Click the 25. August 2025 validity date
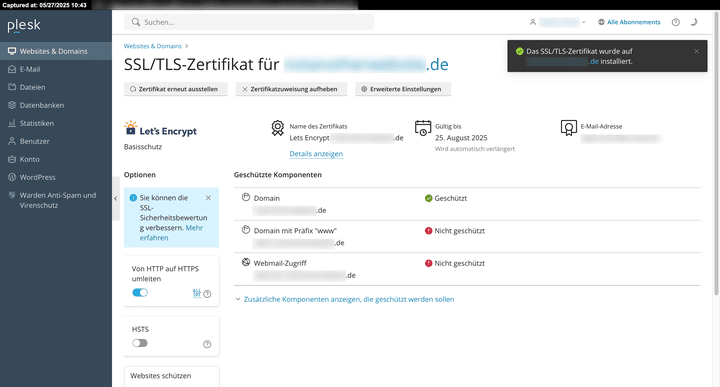The height and width of the screenshot is (387, 720). coord(461,138)
